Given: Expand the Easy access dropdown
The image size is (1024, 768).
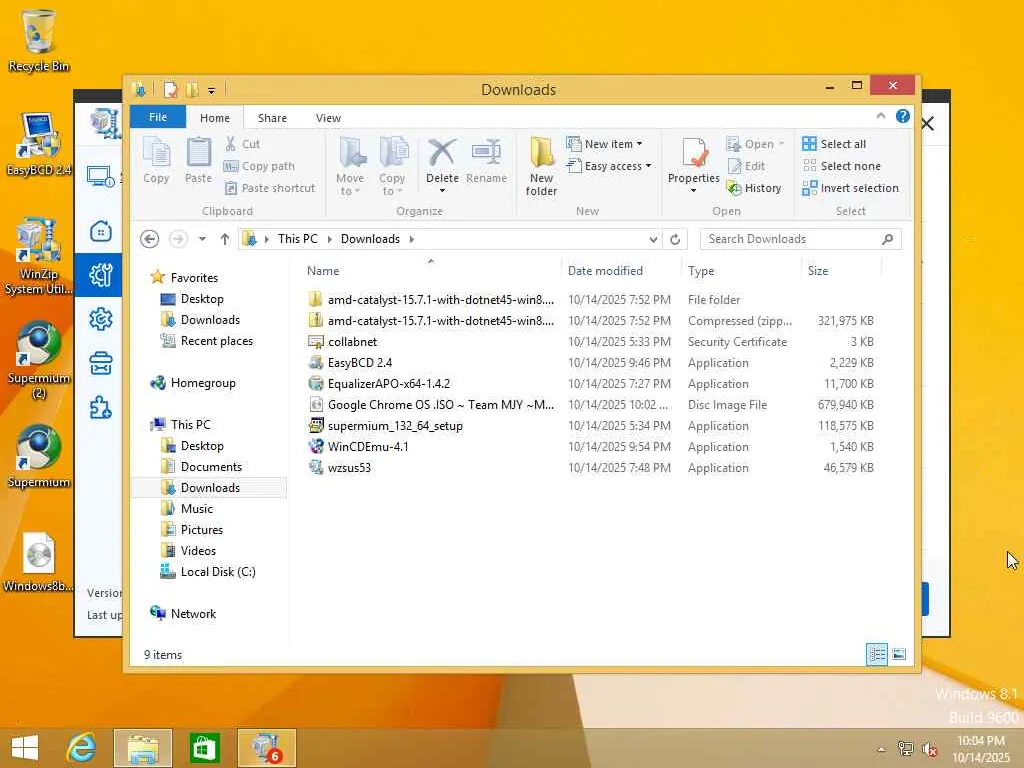Looking at the screenshot, I should coord(609,166).
